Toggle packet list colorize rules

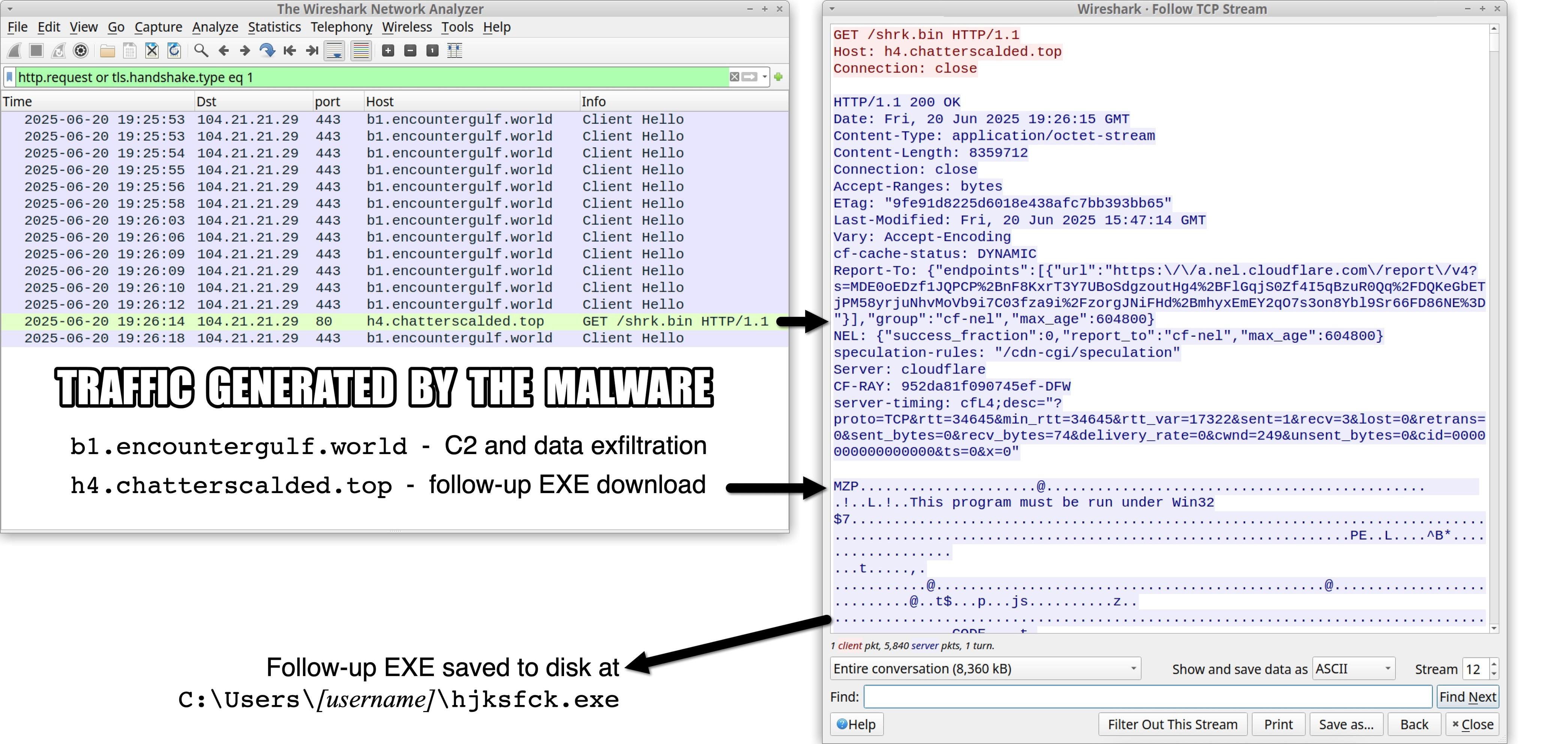pyautogui.click(x=361, y=51)
